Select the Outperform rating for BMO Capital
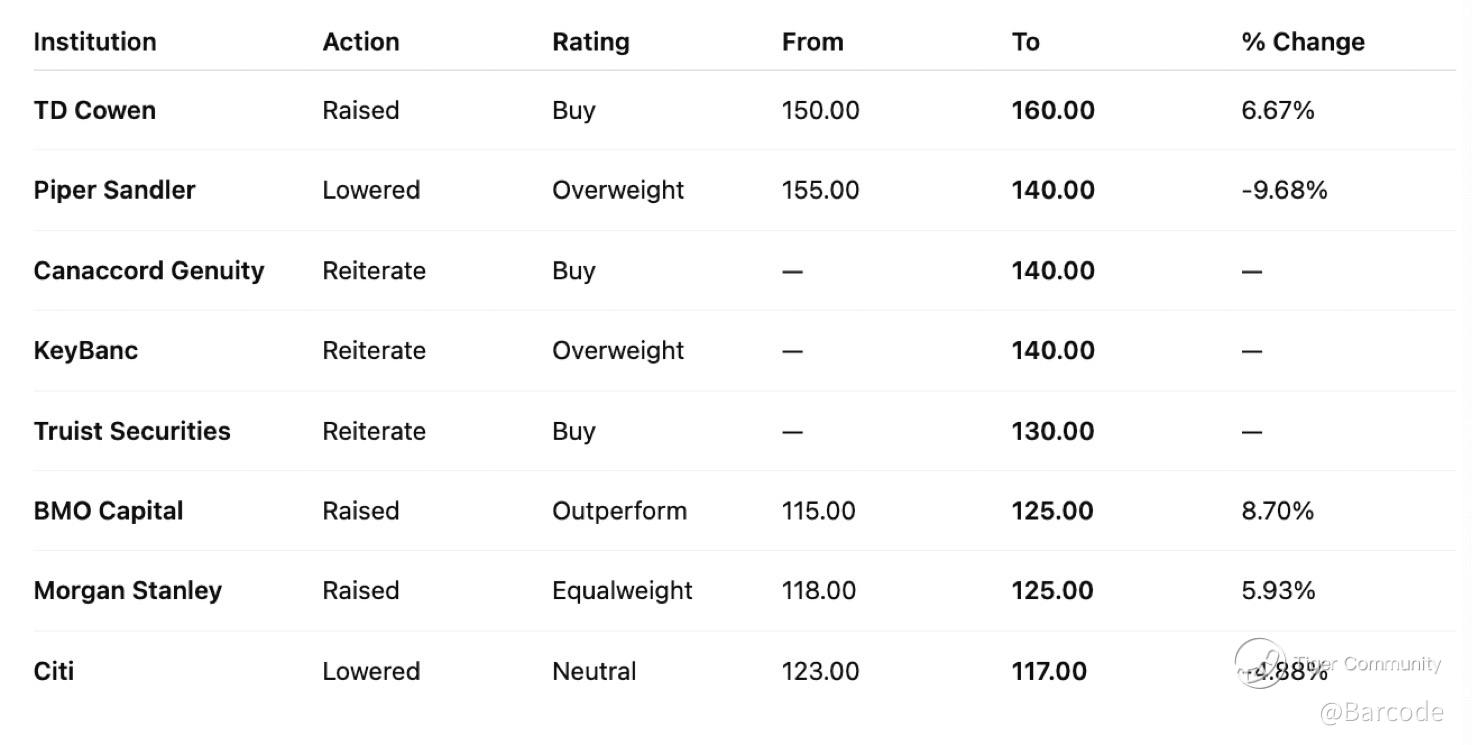This screenshot has width=1472, height=745. click(x=619, y=511)
